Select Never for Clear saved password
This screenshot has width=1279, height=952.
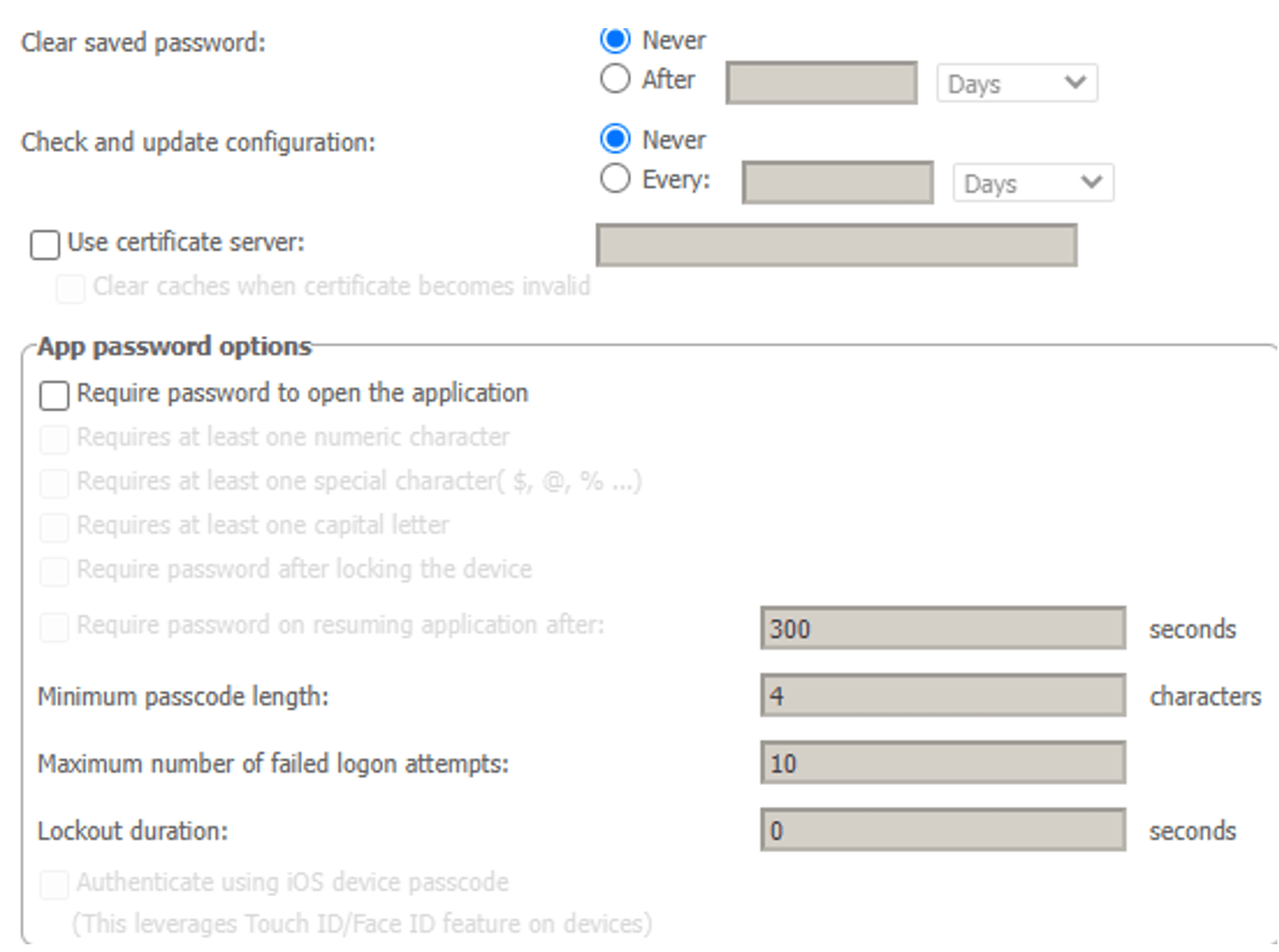[615, 39]
